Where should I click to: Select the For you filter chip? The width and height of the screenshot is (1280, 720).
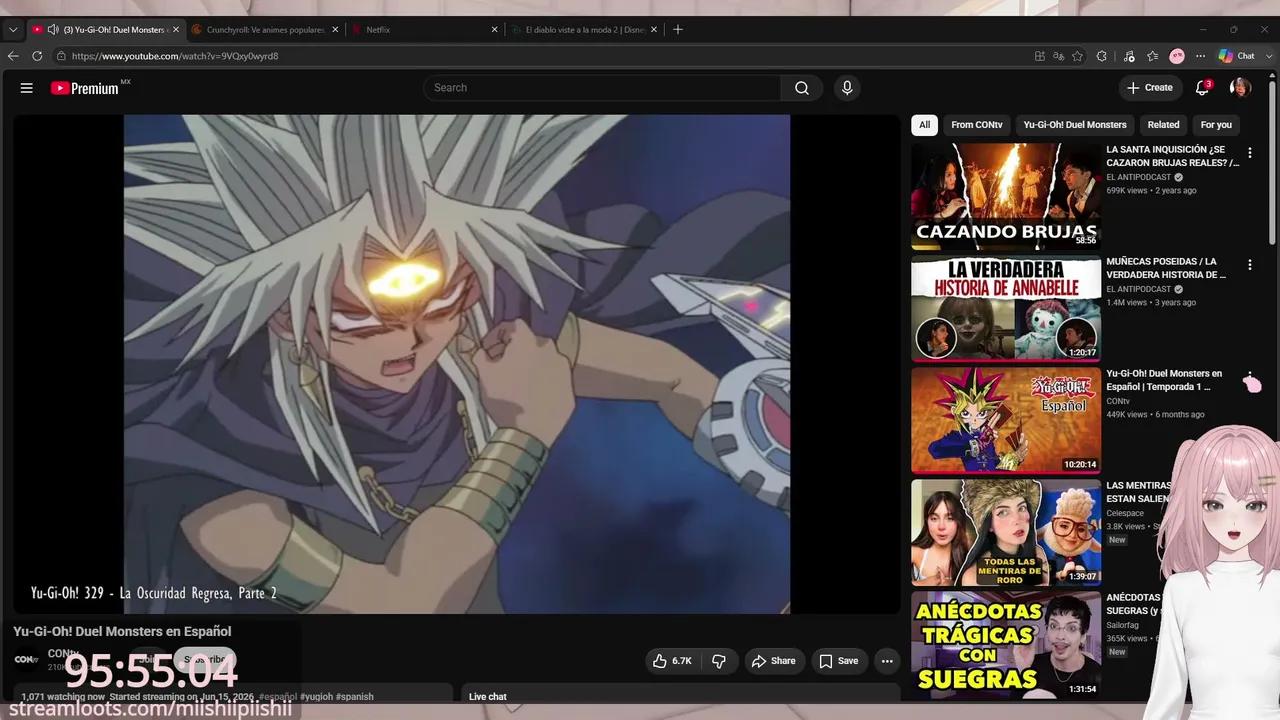pos(1216,125)
